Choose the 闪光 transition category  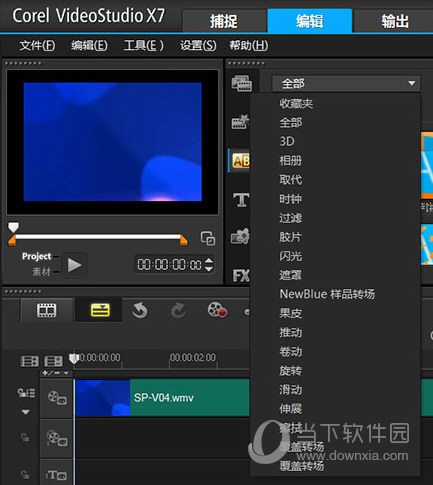coord(291,256)
